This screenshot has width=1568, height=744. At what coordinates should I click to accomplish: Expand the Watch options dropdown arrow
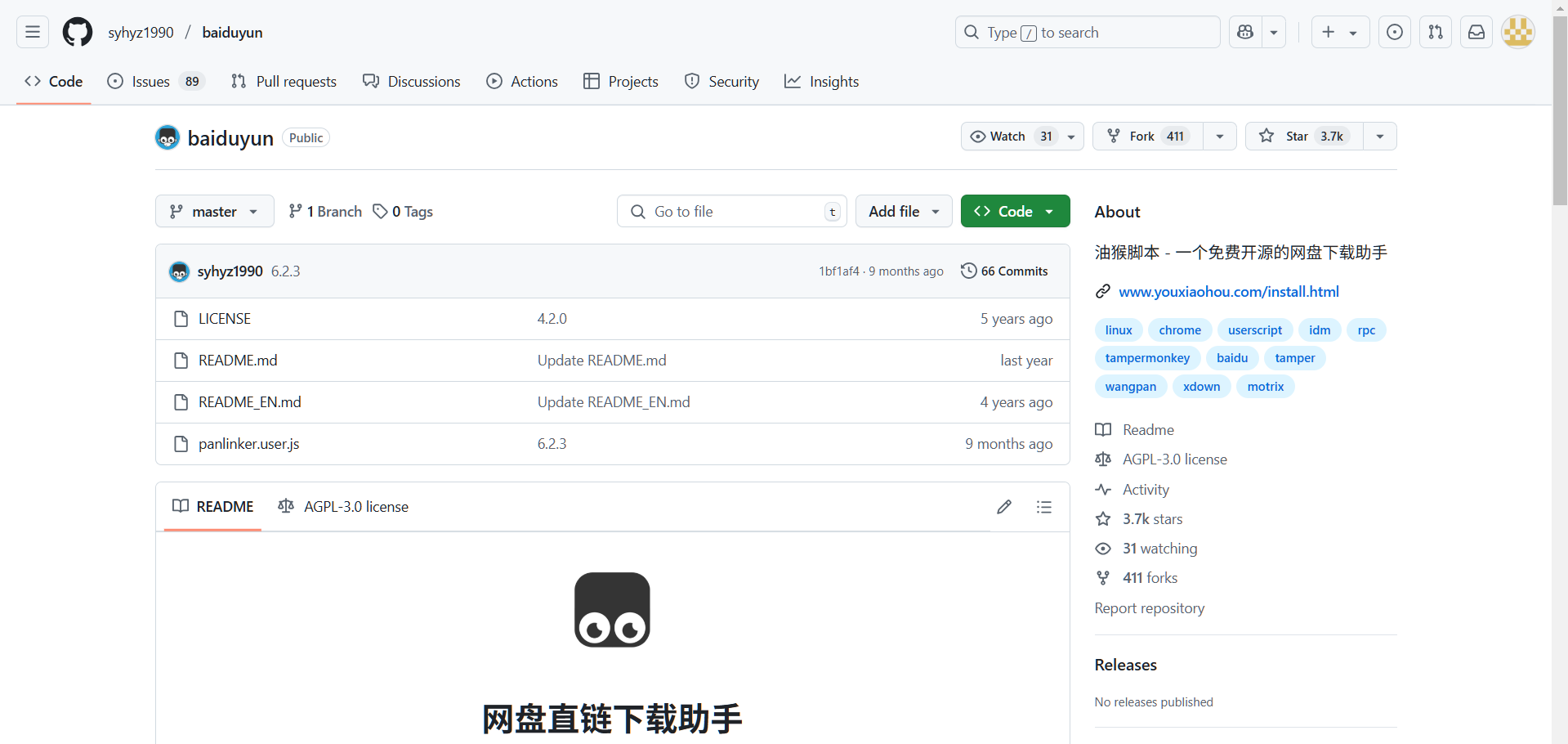coord(1071,137)
